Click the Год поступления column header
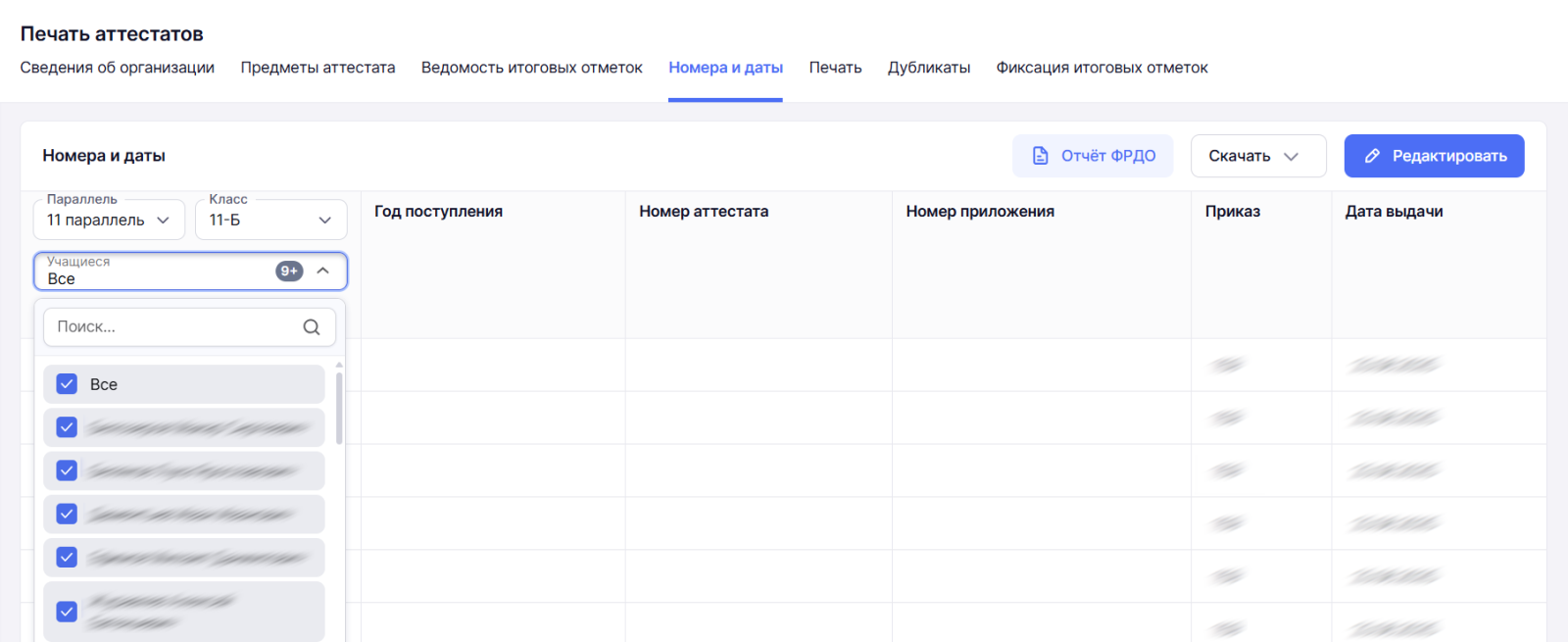Screen dimensions: 1568x642 click(x=438, y=212)
